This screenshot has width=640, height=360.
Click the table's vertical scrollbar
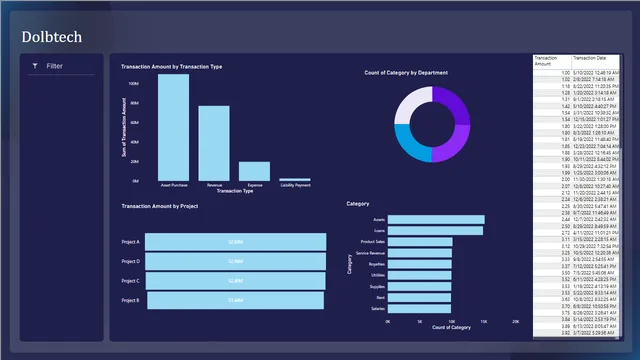point(621,196)
